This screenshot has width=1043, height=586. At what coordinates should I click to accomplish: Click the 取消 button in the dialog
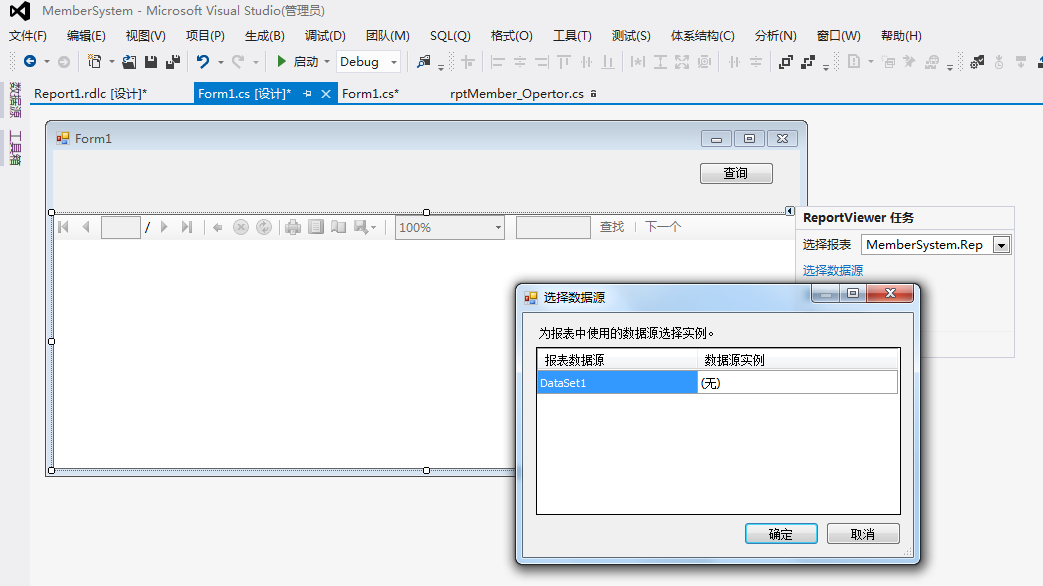click(863, 533)
